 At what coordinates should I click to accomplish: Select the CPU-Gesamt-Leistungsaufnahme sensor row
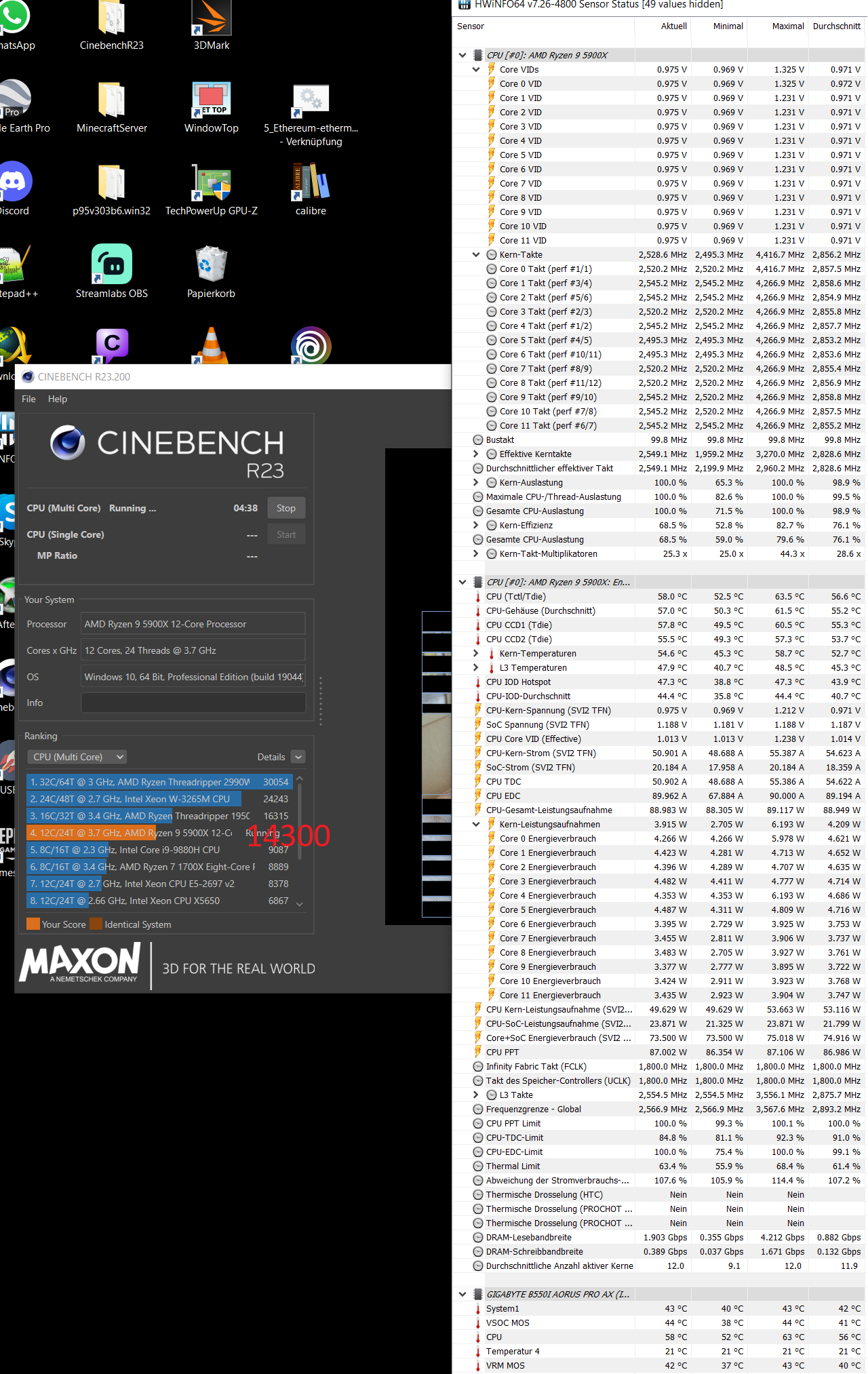(x=659, y=810)
